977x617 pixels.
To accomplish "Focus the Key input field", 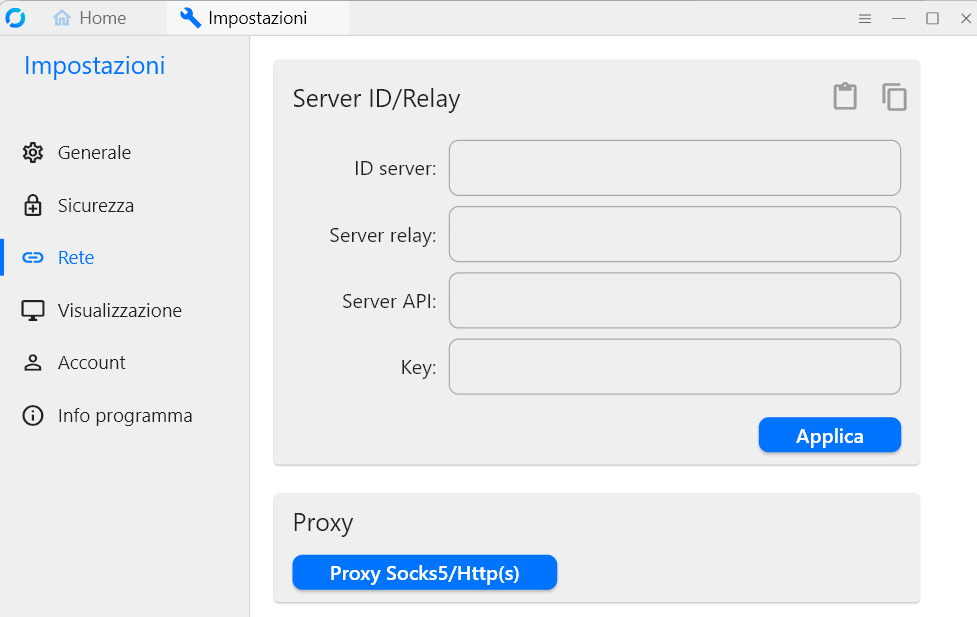I will pos(675,366).
